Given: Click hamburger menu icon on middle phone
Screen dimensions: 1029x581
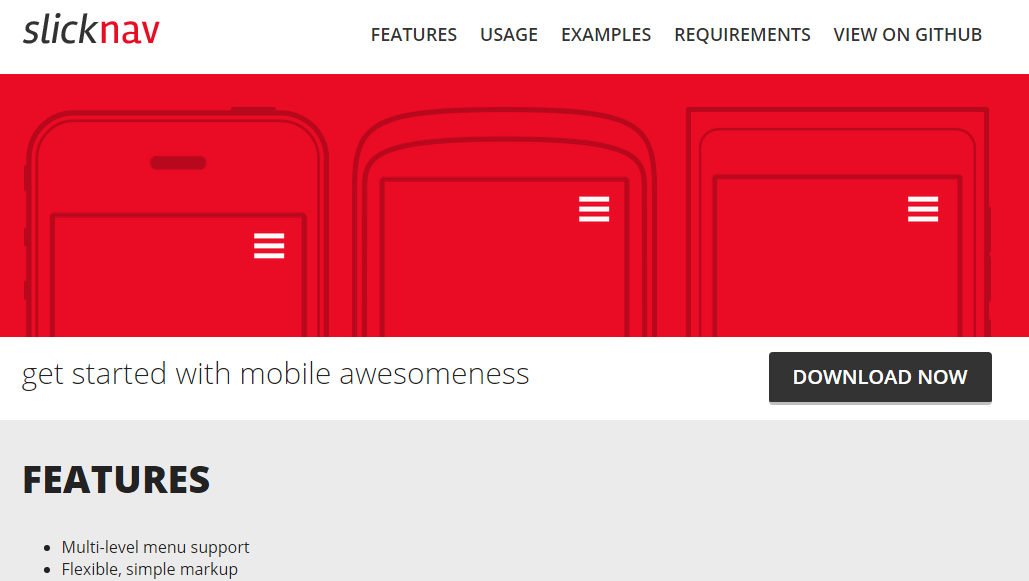Looking at the screenshot, I should point(594,209).
